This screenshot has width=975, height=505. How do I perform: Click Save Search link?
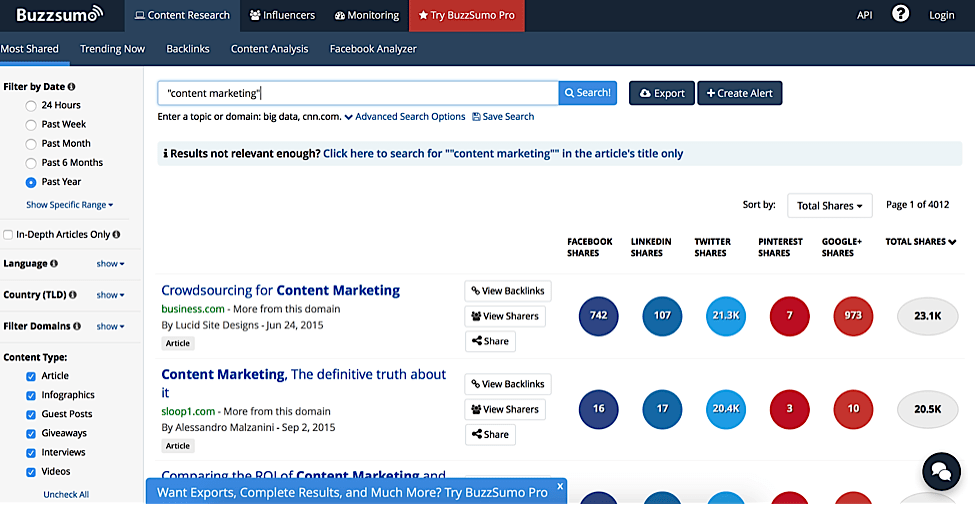503,116
